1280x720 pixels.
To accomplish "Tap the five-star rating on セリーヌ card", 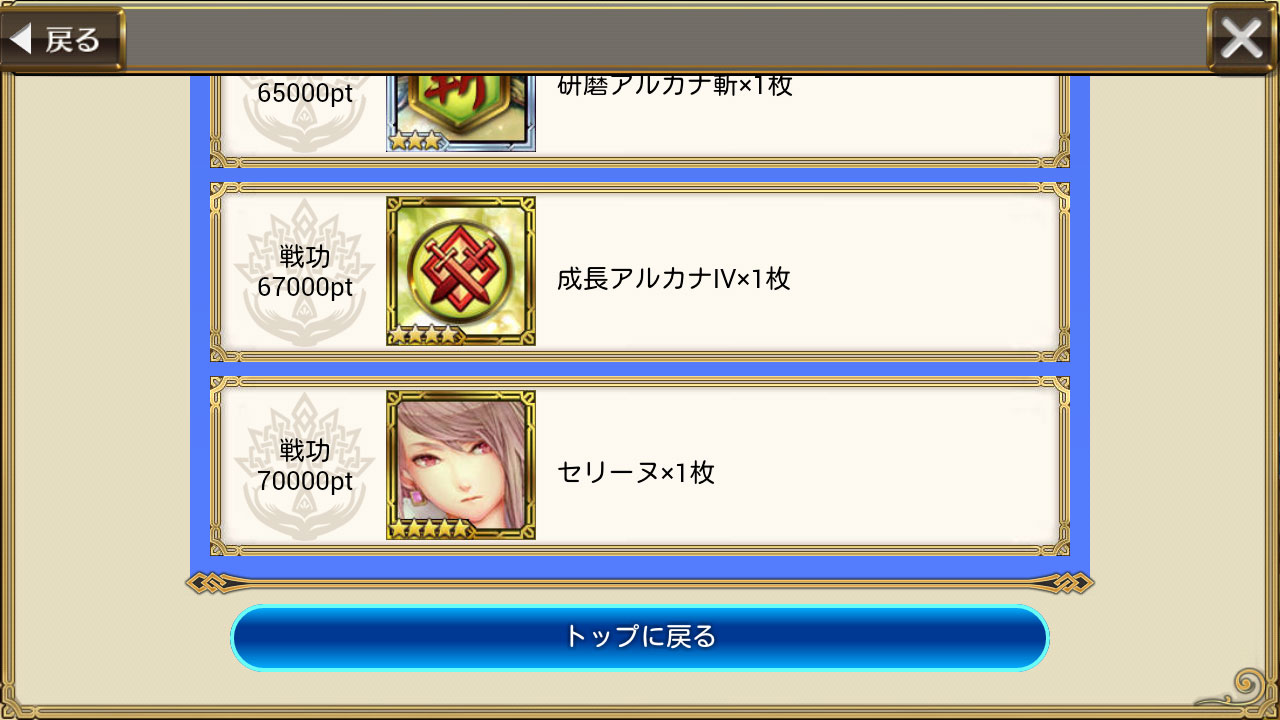I will click(x=429, y=529).
